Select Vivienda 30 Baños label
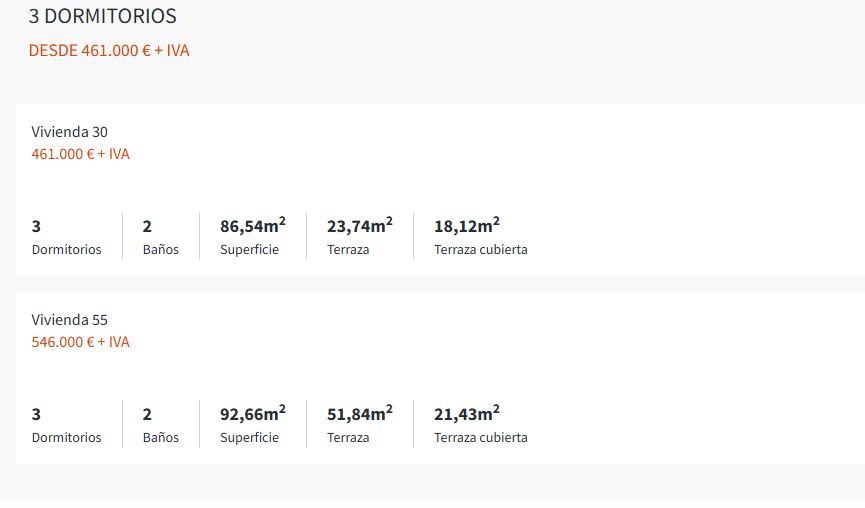Image resolution: width=865 pixels, height=508 pixels. tap(161, 249)
